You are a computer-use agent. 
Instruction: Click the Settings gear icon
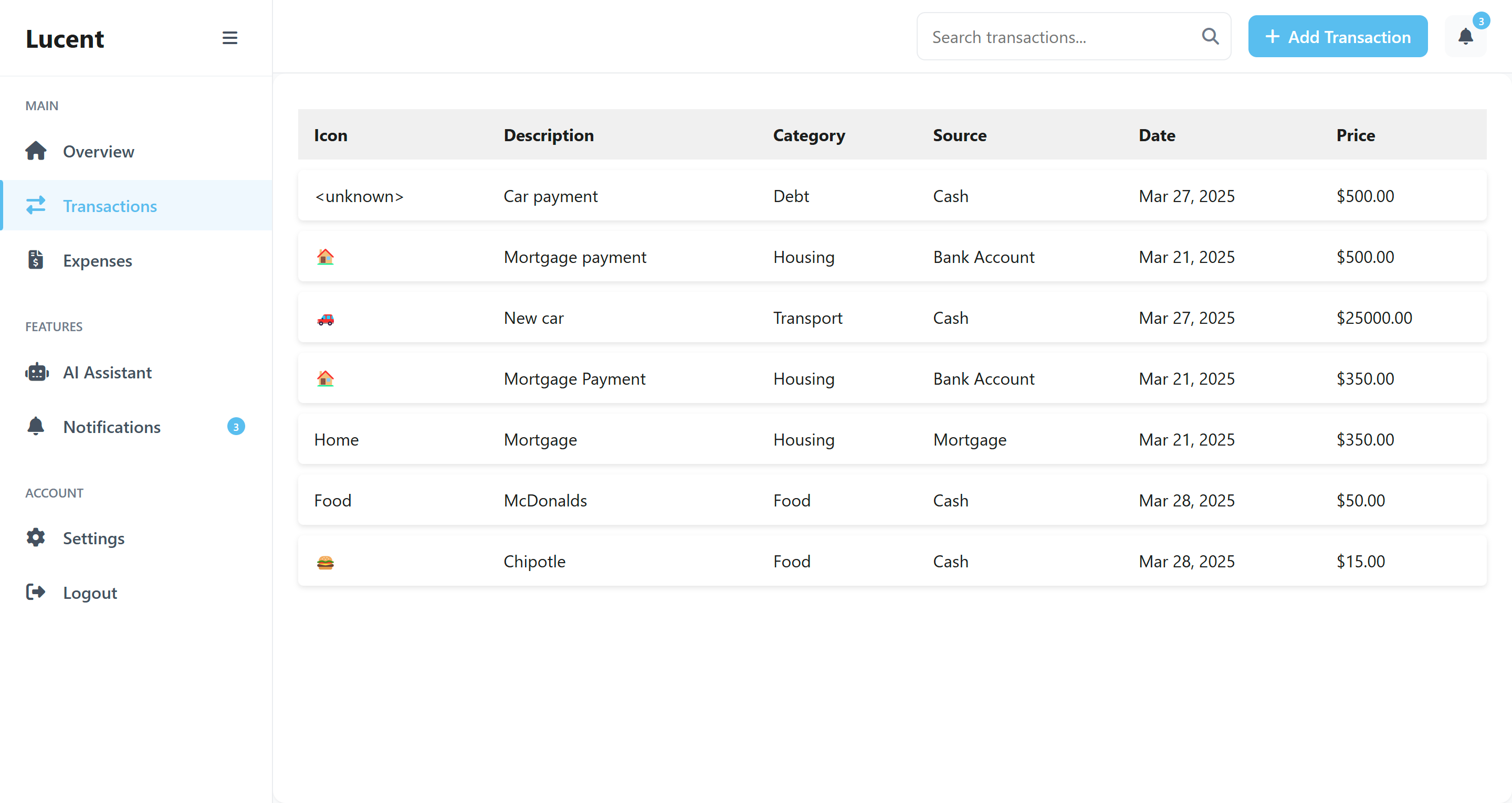coord(36,537)
